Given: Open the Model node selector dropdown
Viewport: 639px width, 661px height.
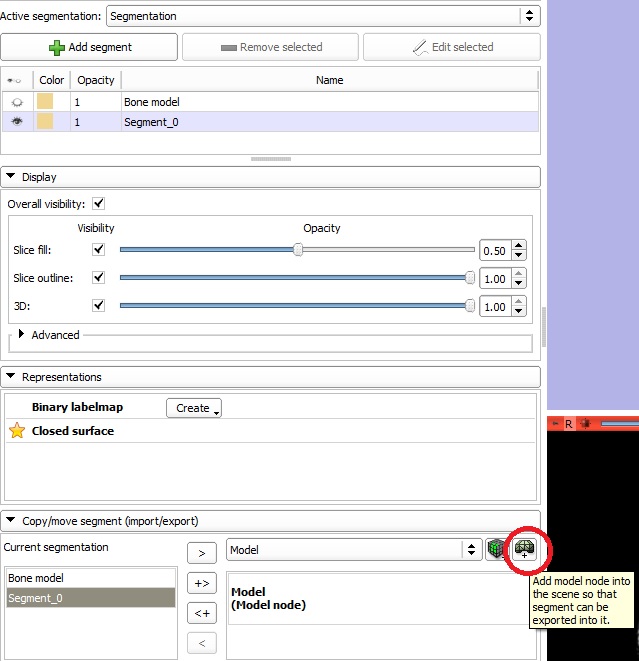Looking at the screenshot, I should (354, 549).
